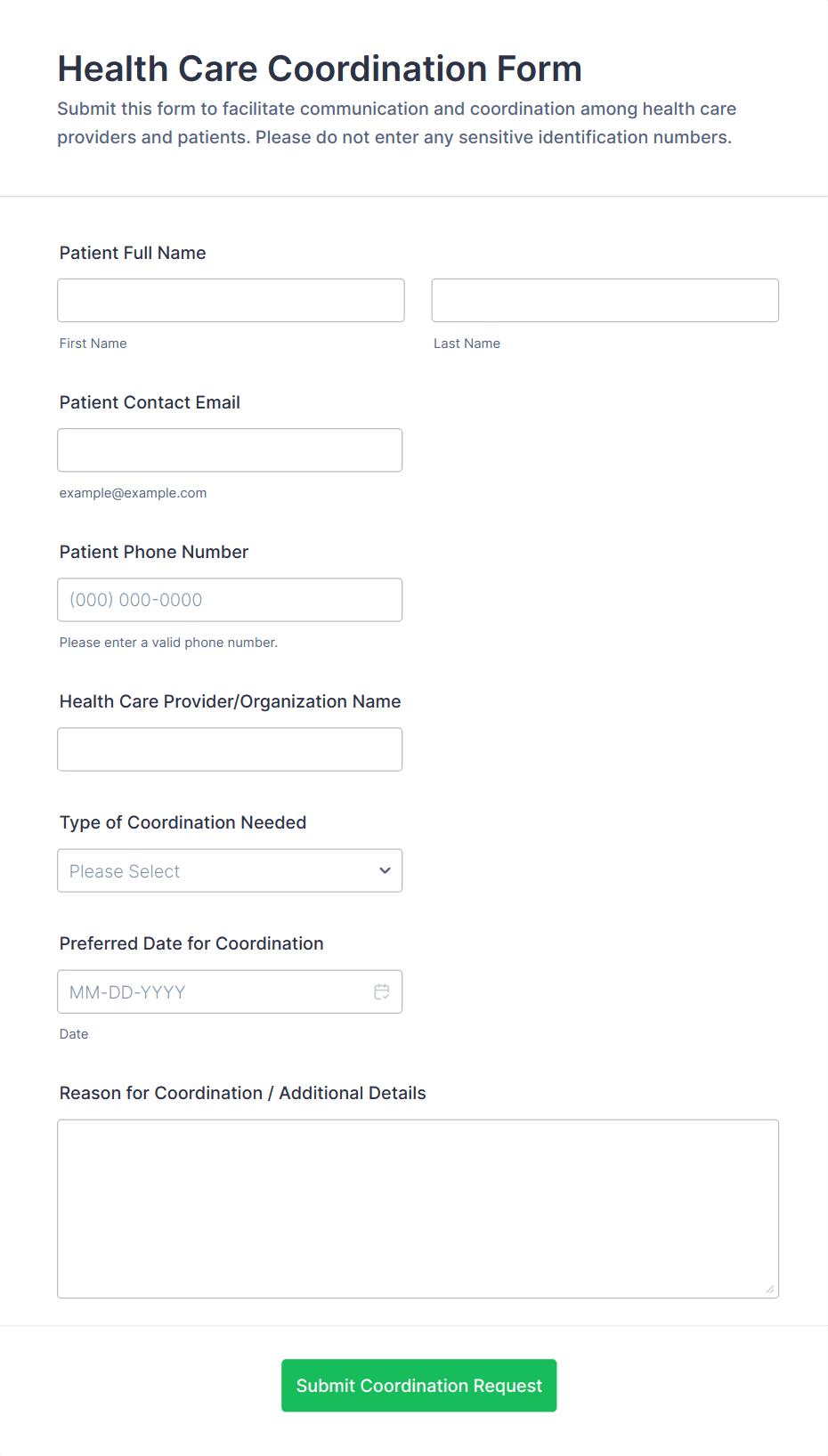This screenshot has width=828, height=1456.
Task: Click the Health Care Coordination Form heading
Action: click(320, 69)
